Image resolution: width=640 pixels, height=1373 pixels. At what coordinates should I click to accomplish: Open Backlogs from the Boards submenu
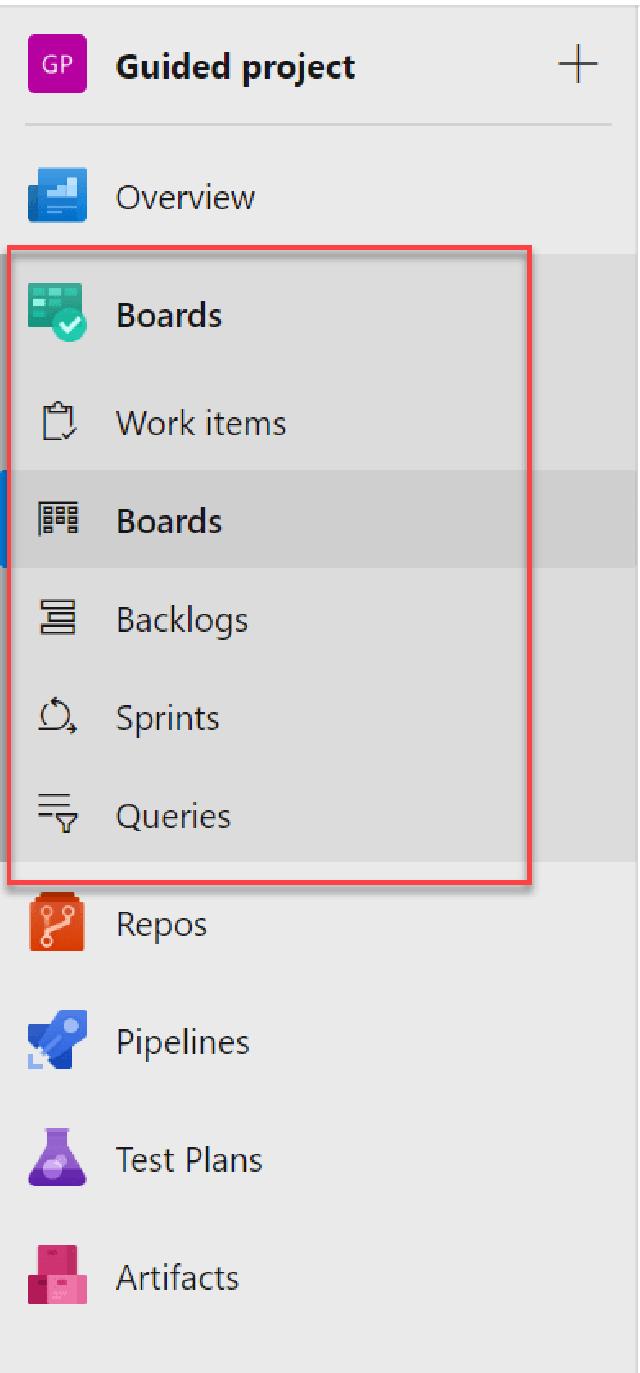tap(182, 620)
